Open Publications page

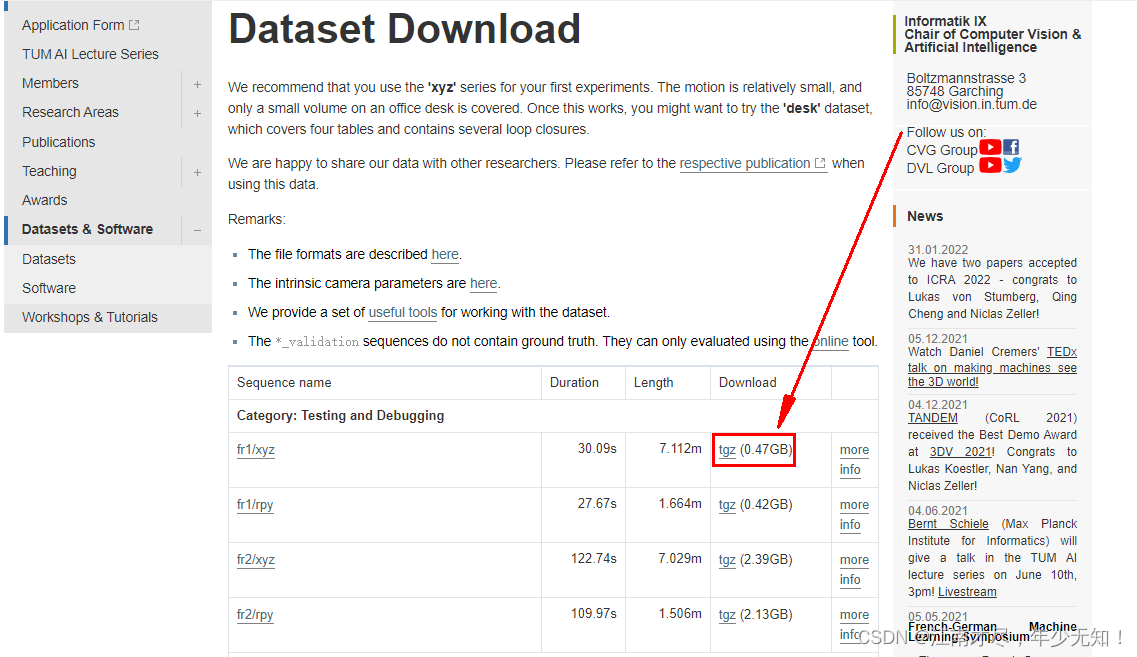coord(59,142)
